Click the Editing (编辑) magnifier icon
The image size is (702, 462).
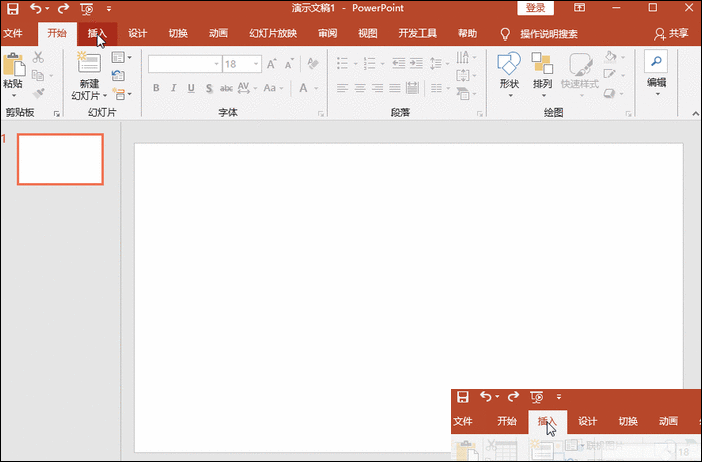pos(656,62)
